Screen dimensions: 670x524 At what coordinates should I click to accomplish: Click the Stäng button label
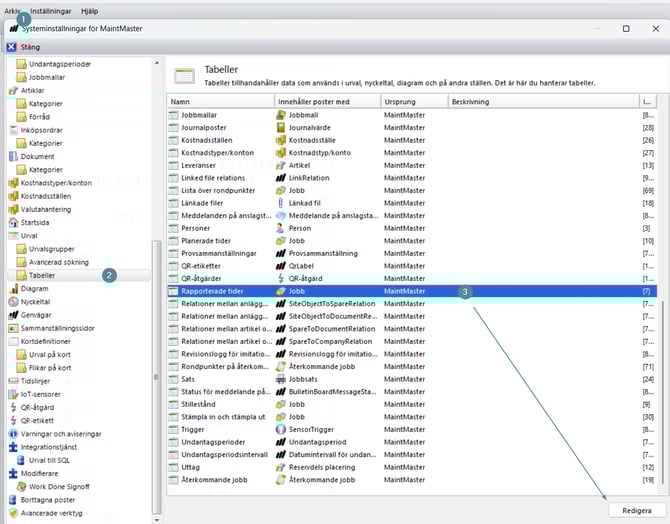(x=32, y=45)
